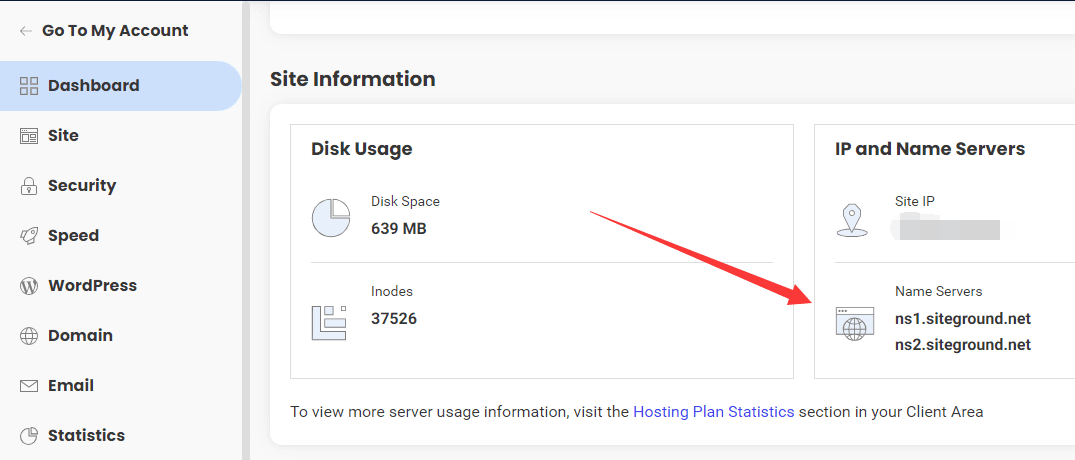Screen dimensions: 1075x460
Task: Open the Security menu item
Action: (x=82, y=186)
